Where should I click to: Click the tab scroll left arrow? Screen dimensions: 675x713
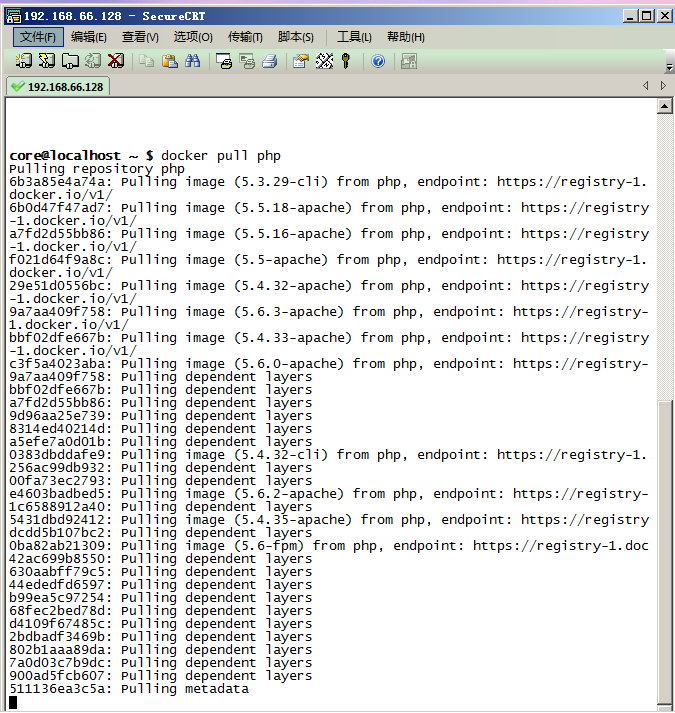[647, 87]
